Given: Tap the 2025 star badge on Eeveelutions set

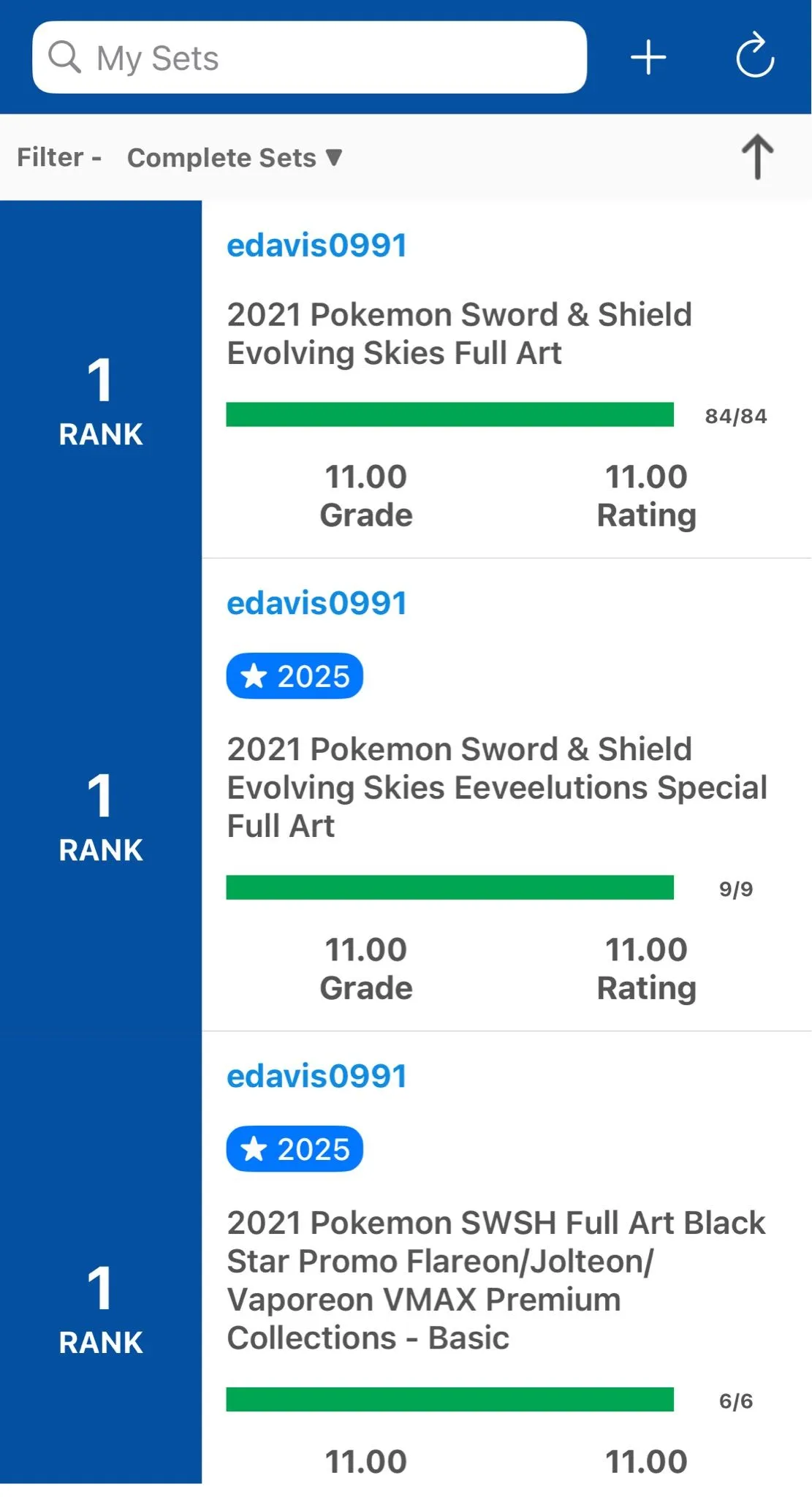Looking at the screenshot, I should tap(295, 676).
